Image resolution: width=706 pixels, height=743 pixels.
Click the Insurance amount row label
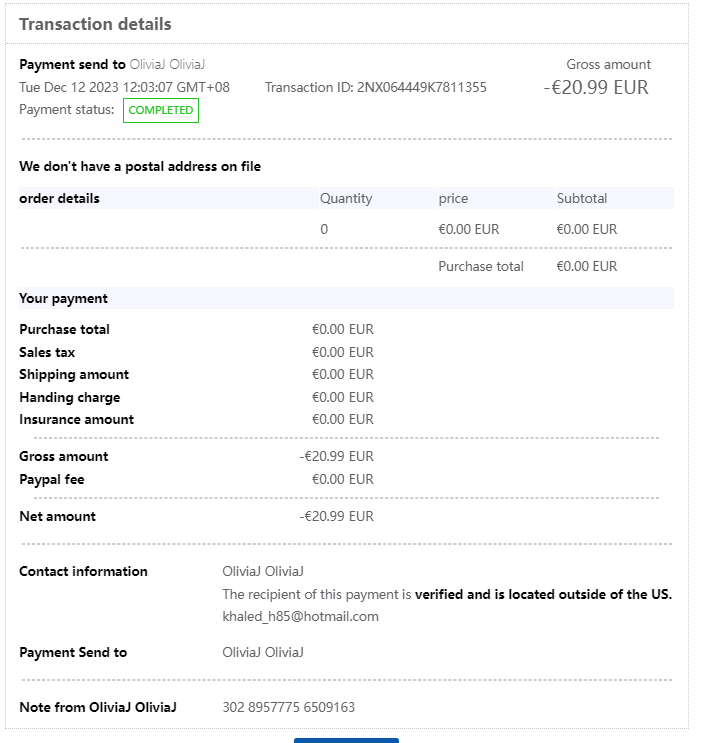76,419
